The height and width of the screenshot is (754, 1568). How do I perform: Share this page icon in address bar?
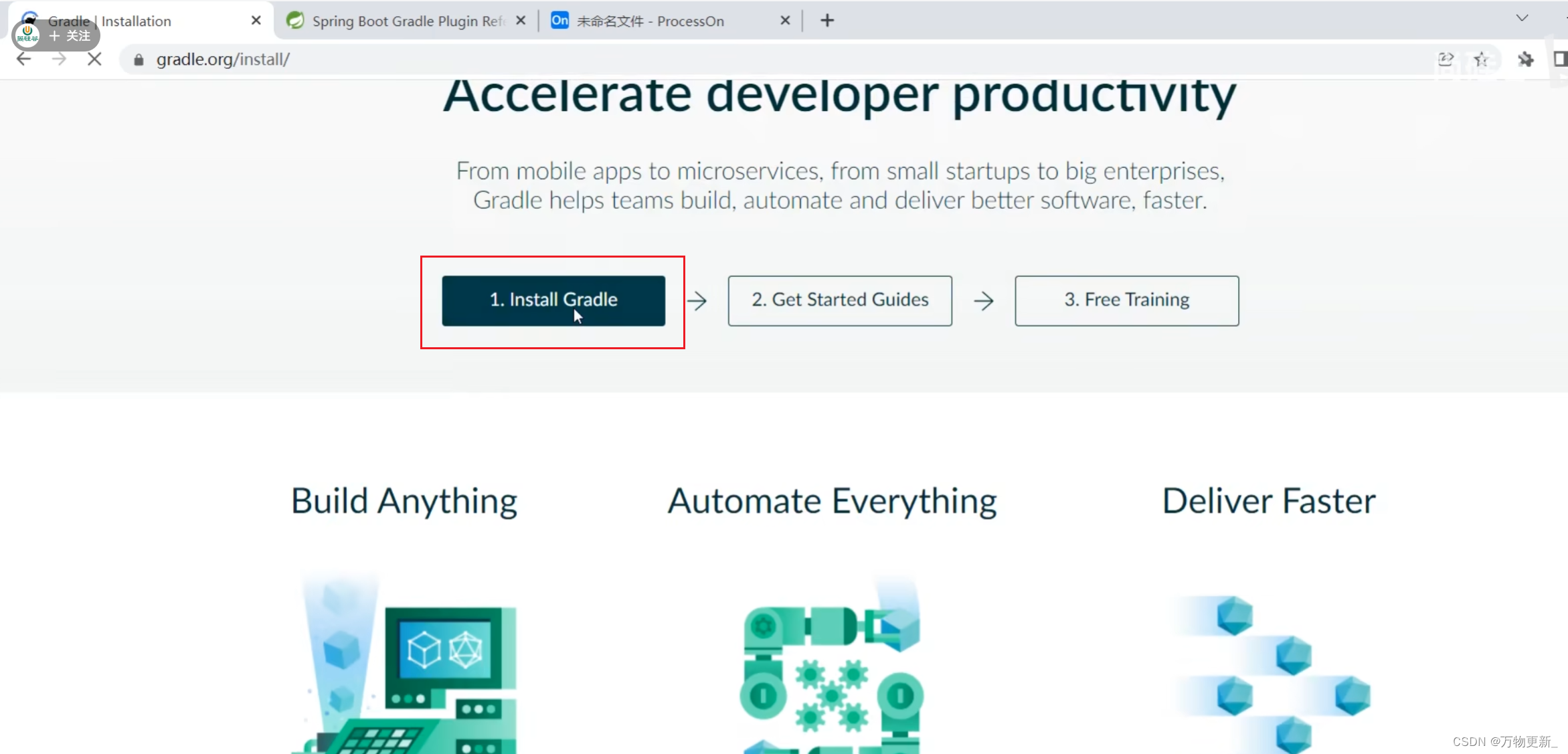click(1446, 59)
